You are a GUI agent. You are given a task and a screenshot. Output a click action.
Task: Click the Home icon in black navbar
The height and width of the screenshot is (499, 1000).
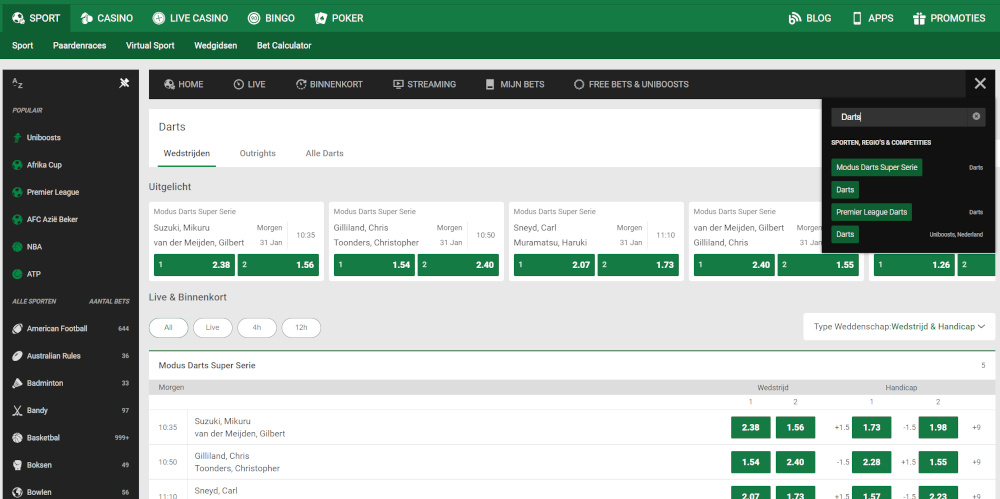click(169, 84)
